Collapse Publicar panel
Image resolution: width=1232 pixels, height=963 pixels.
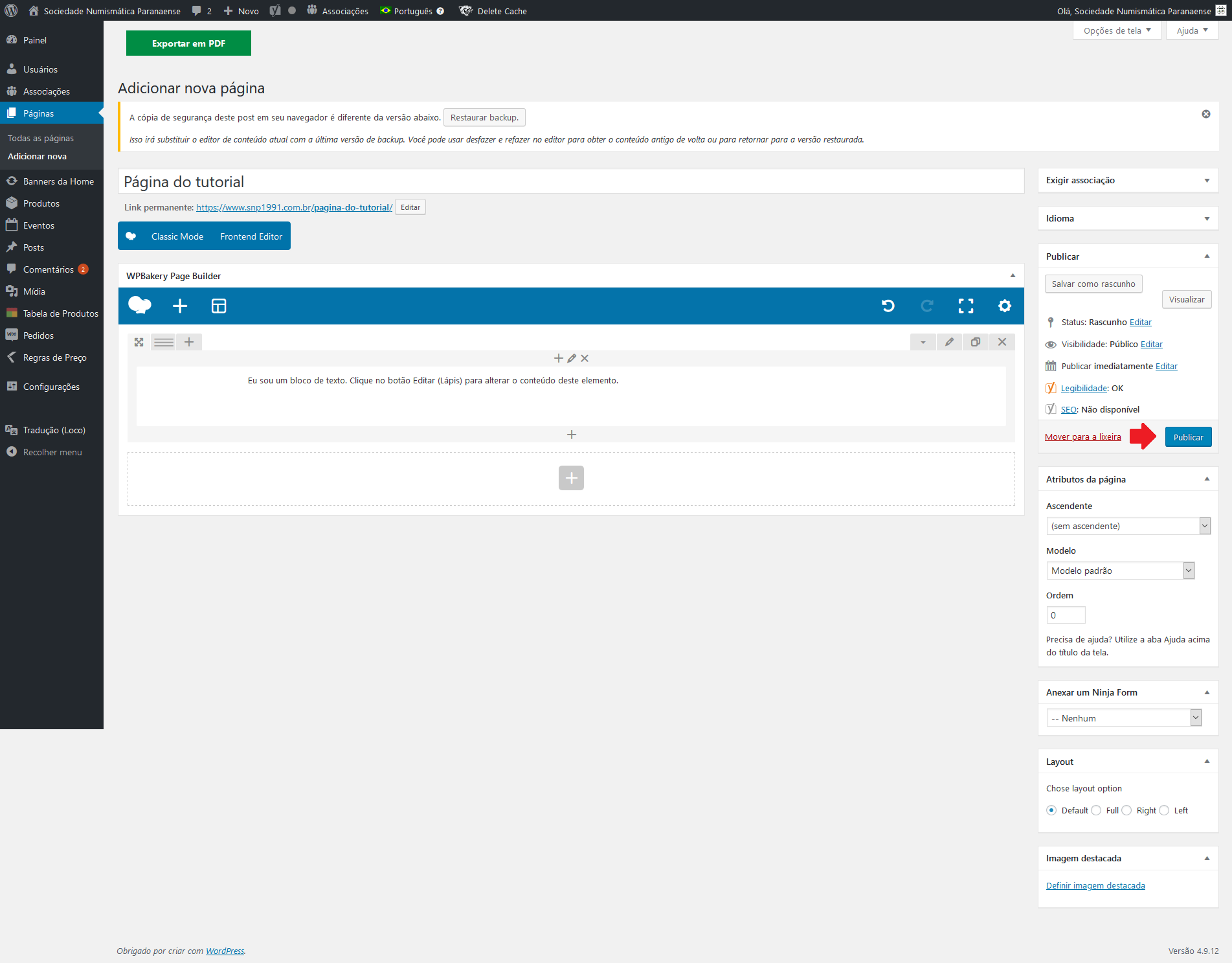(1207, 256)
